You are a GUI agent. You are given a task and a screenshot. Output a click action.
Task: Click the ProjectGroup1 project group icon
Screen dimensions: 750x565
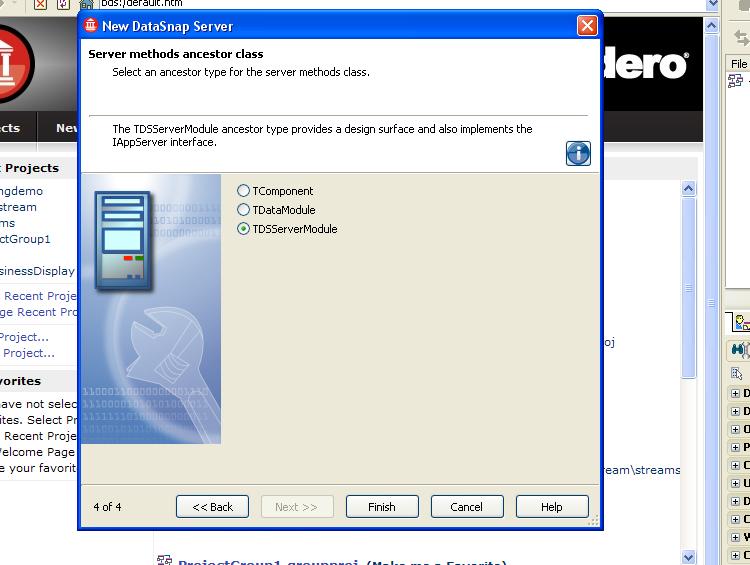tap(165, 561)
